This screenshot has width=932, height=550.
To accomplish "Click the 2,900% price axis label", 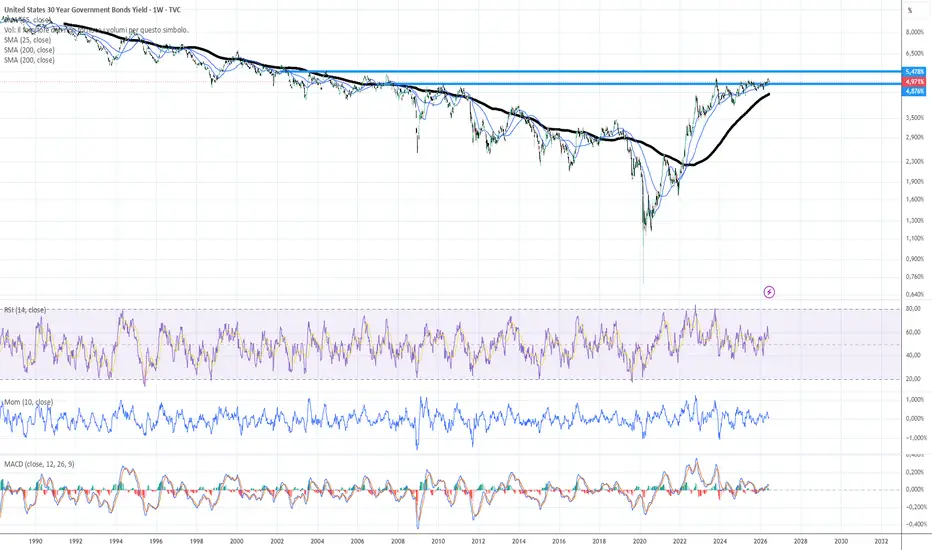I will tap(915, 137).
